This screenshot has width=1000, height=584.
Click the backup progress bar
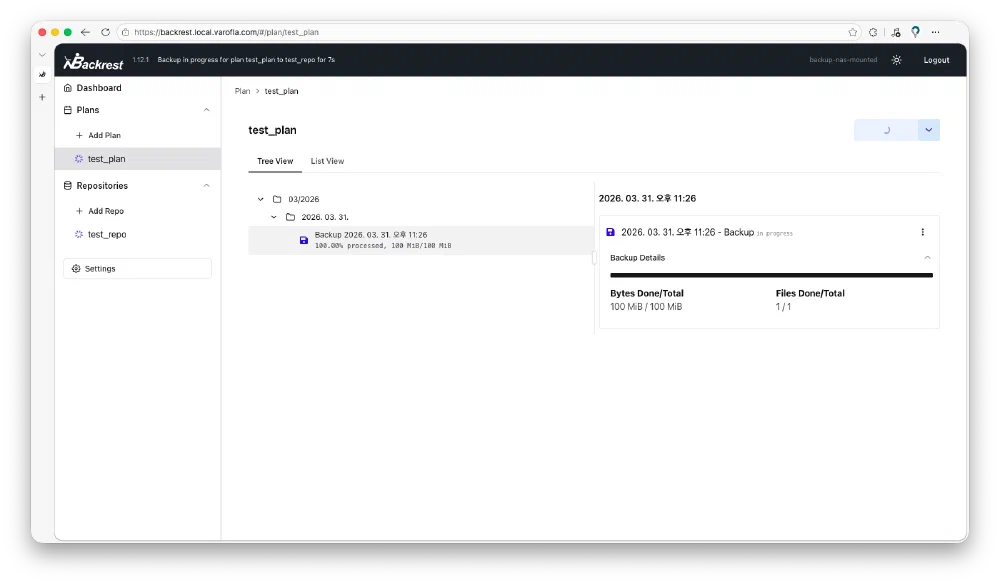[x=770, y=275]
